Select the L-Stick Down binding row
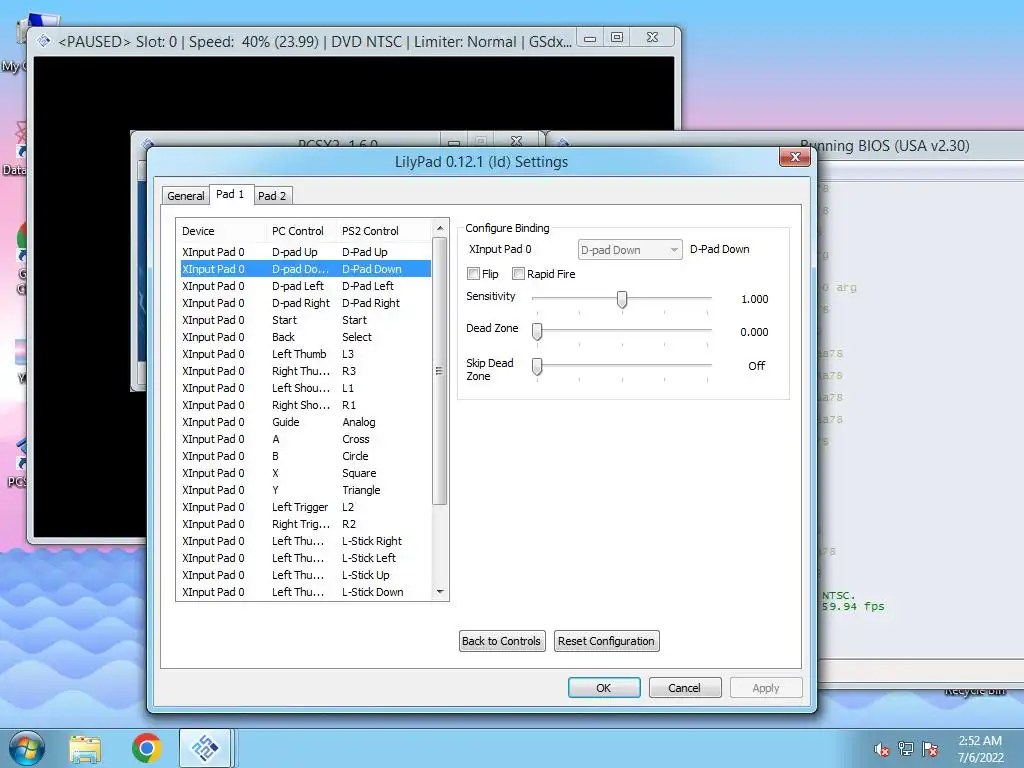Viewport: 1024px width, 768px height. (x=305, y=592)
